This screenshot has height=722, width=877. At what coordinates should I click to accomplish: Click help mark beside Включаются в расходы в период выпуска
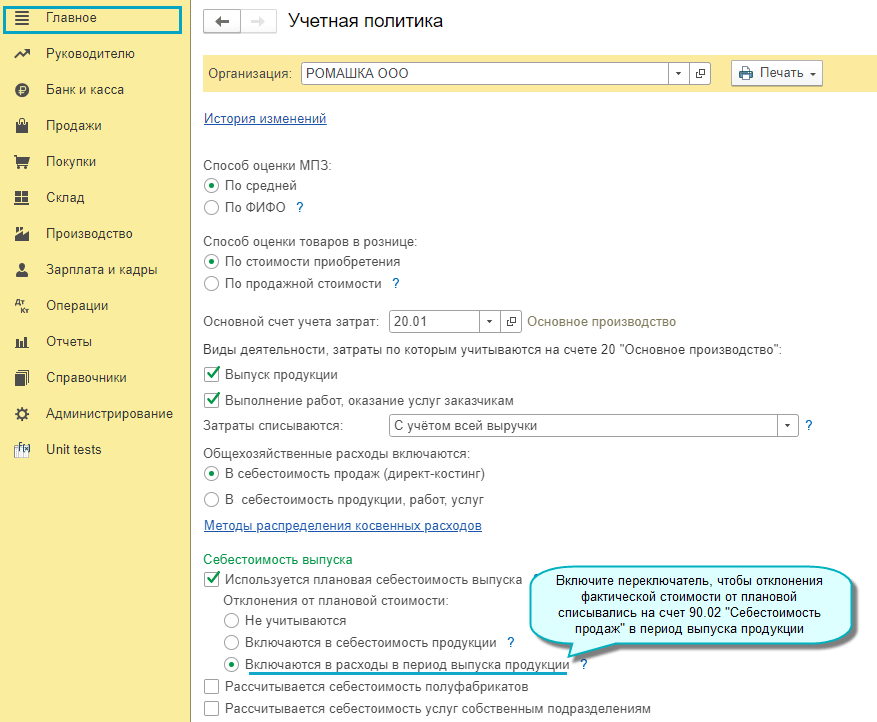coord(584,664)
